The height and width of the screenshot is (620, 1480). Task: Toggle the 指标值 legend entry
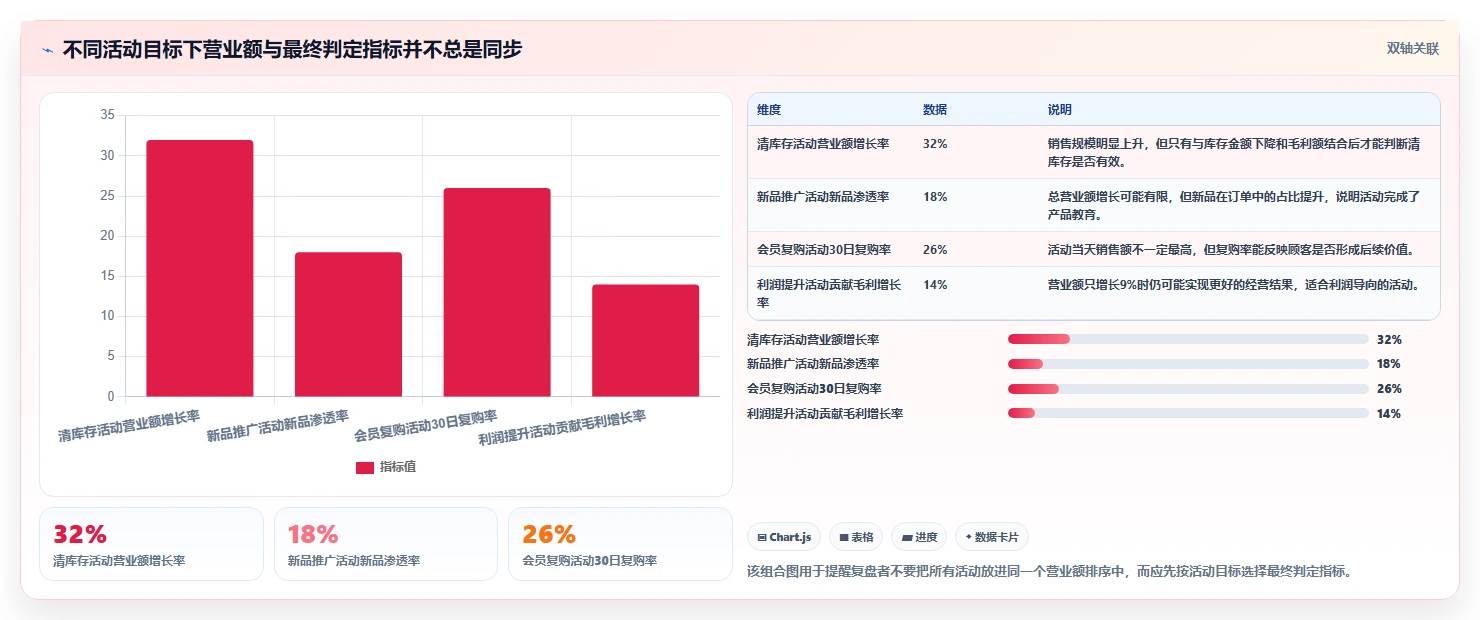(x=386, y=467)
